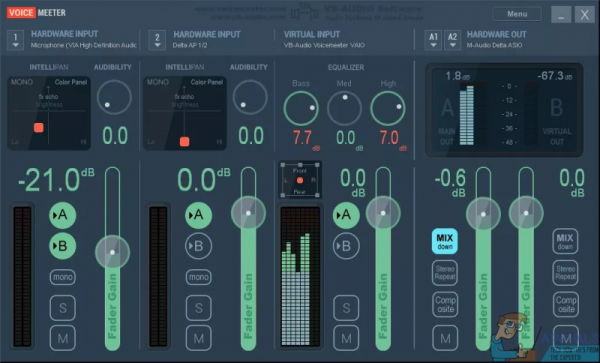This screenshot has width=600, height=363.
Task: Mute the virtual input strip
Action: tap(346, 338)
